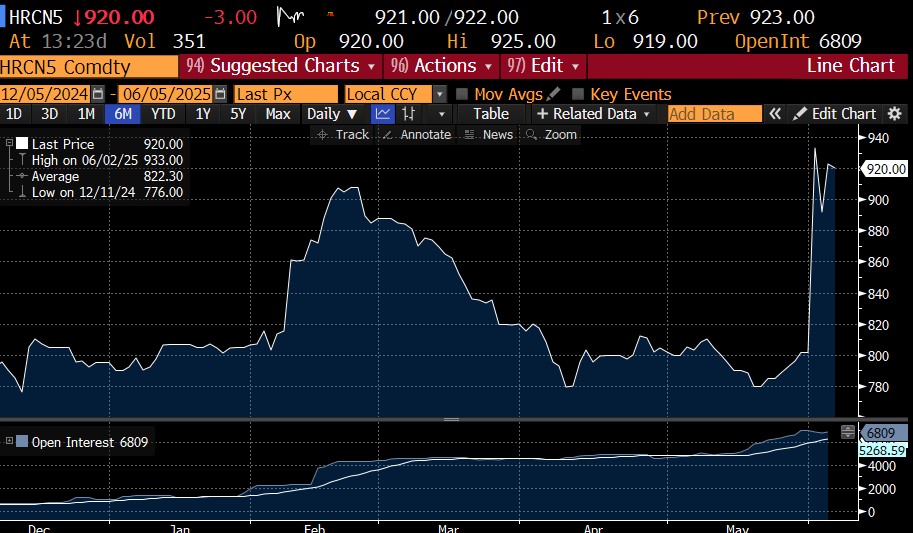Switch to the candlestick chart icon
This screenshot has height=533, width=913.
[x=409, y=114]
